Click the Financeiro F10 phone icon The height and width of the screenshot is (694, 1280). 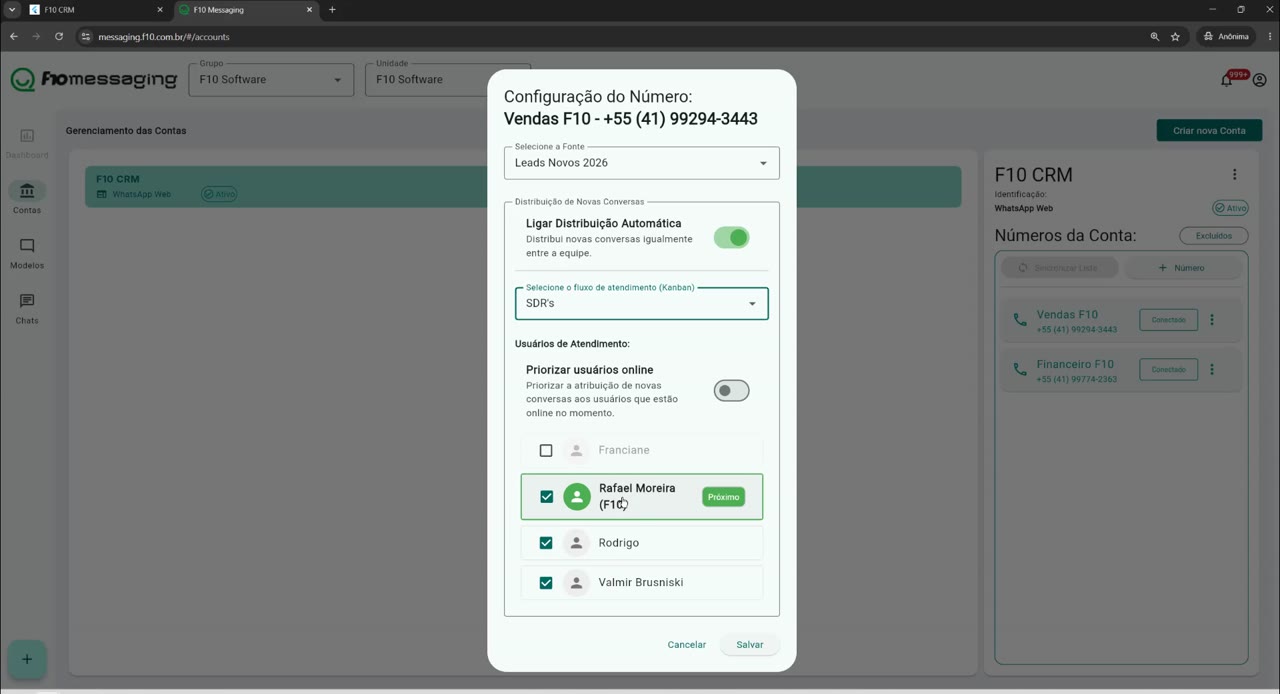tap(1020, 370)
